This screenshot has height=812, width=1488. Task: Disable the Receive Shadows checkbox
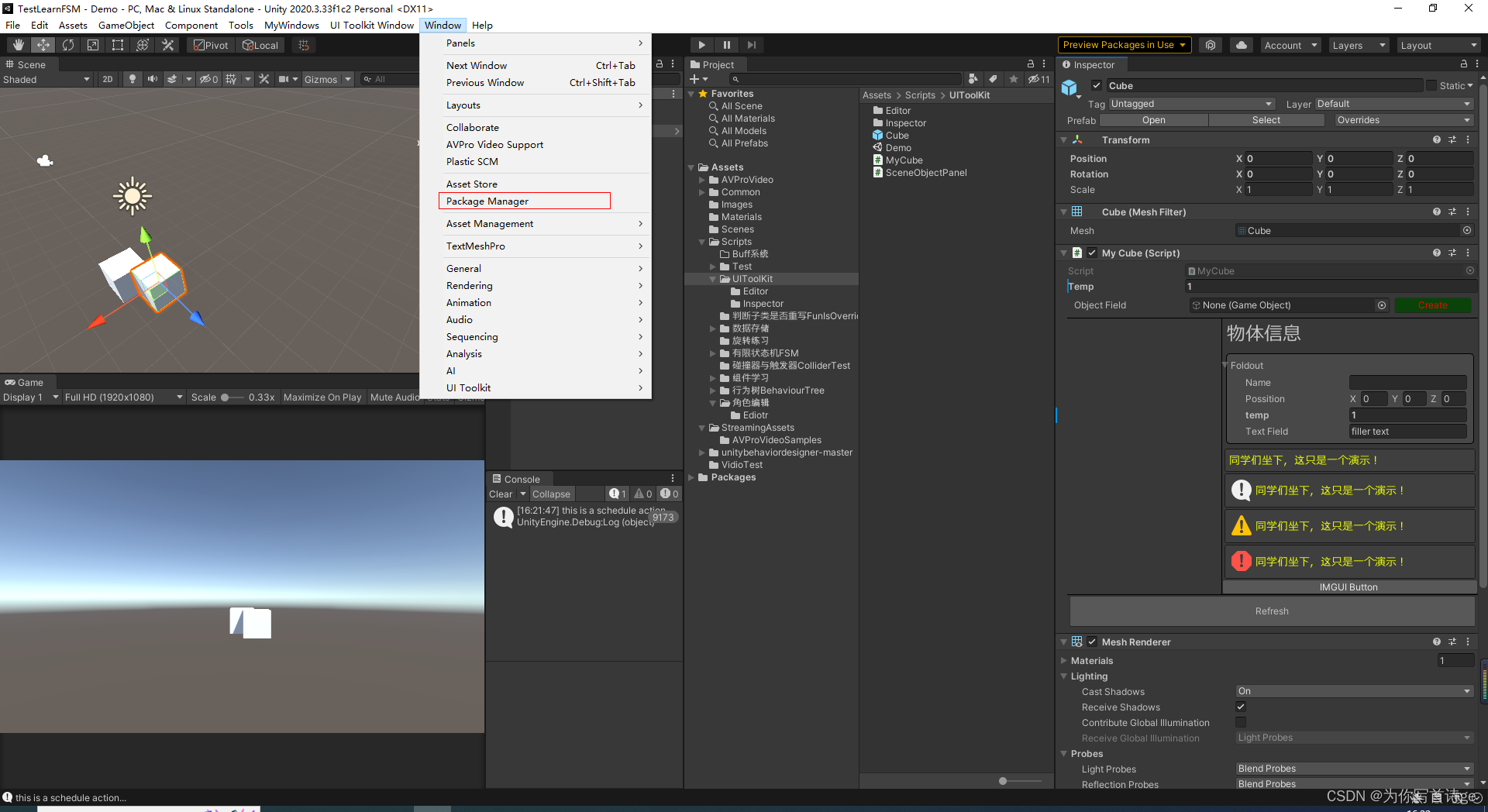pyautogui.click(x=1241, y=707)
